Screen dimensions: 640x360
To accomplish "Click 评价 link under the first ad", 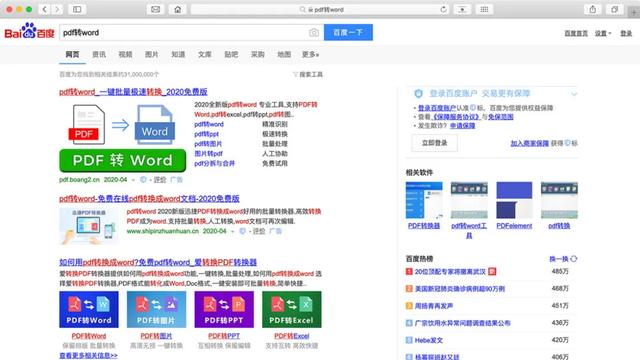I will (160, 180).
